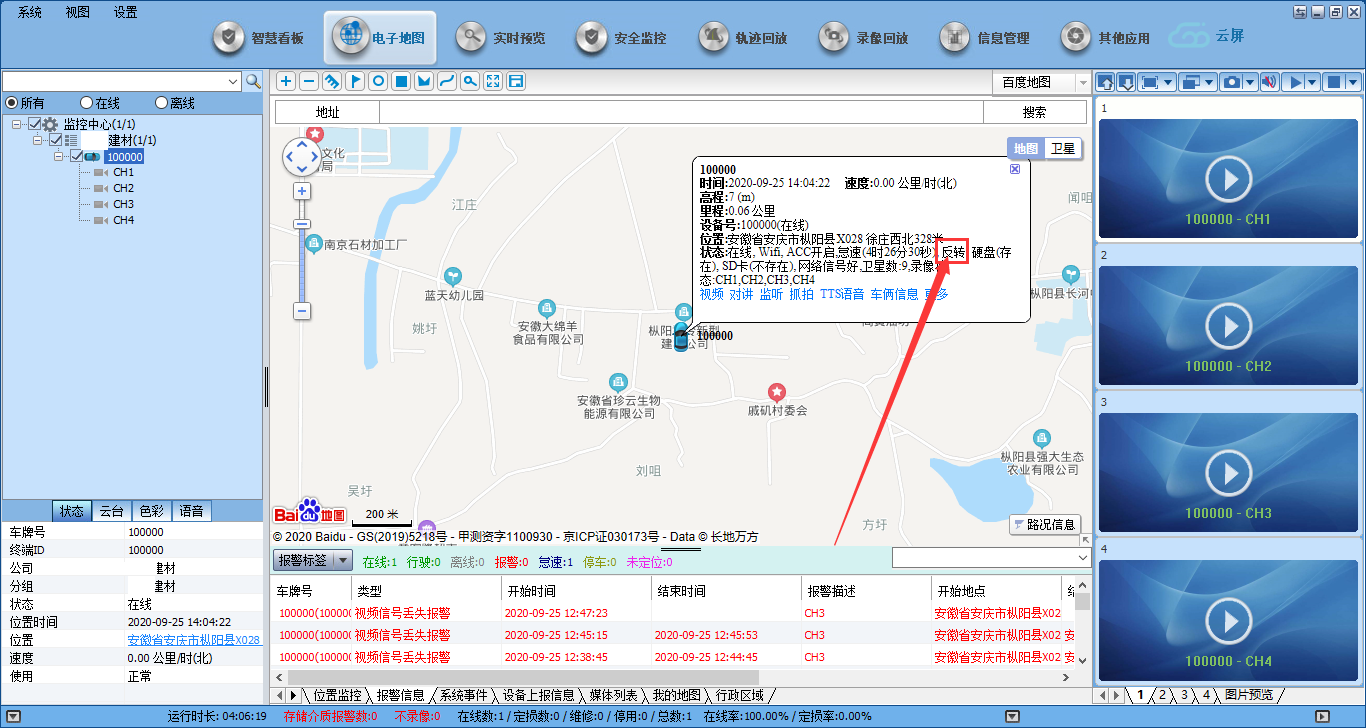Select the circle drawing tool
1366x728 pixels.
point(378,81)
